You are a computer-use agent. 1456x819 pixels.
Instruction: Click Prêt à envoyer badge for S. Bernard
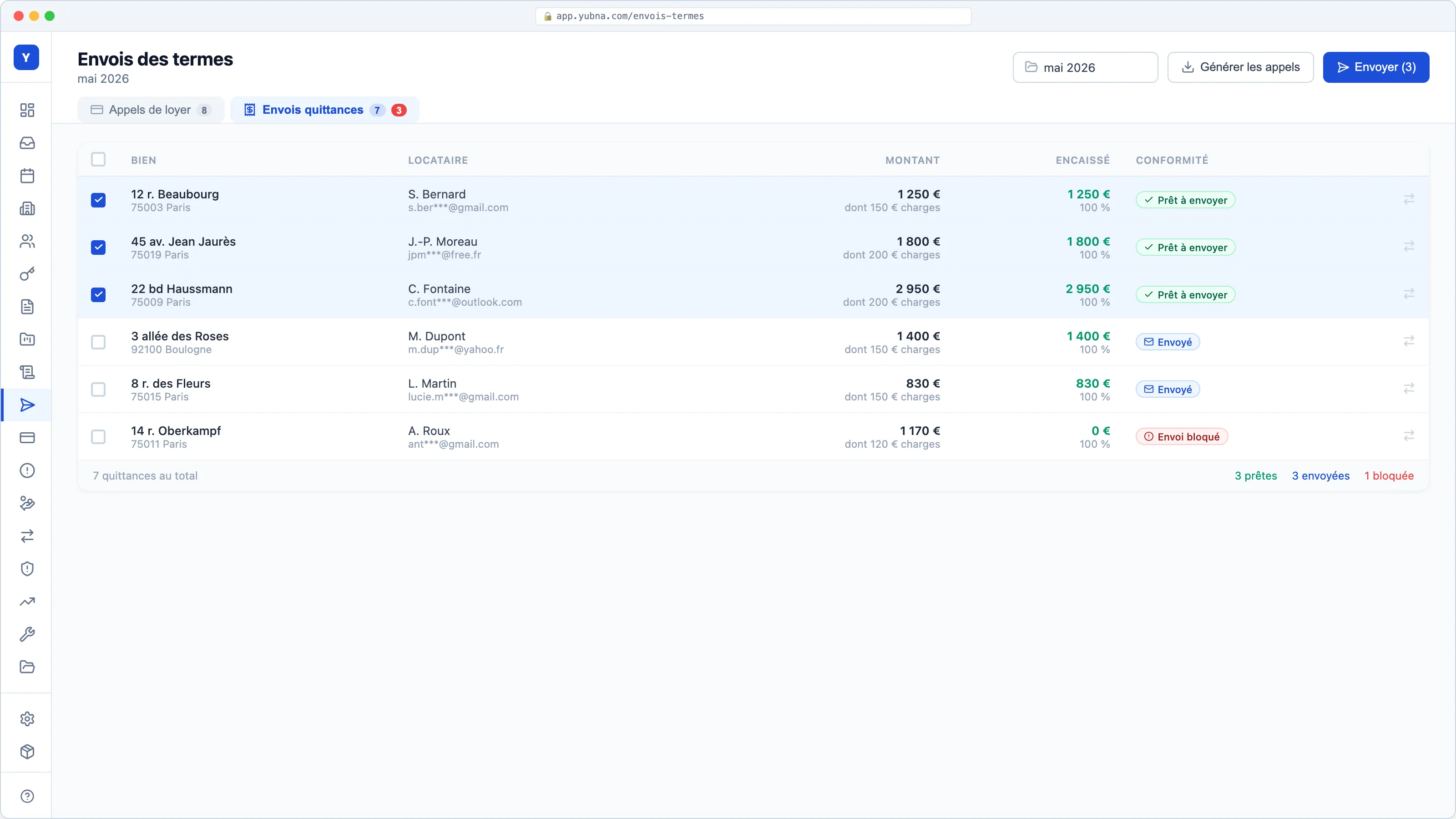pyautogui.click(x=1186, y=200)
